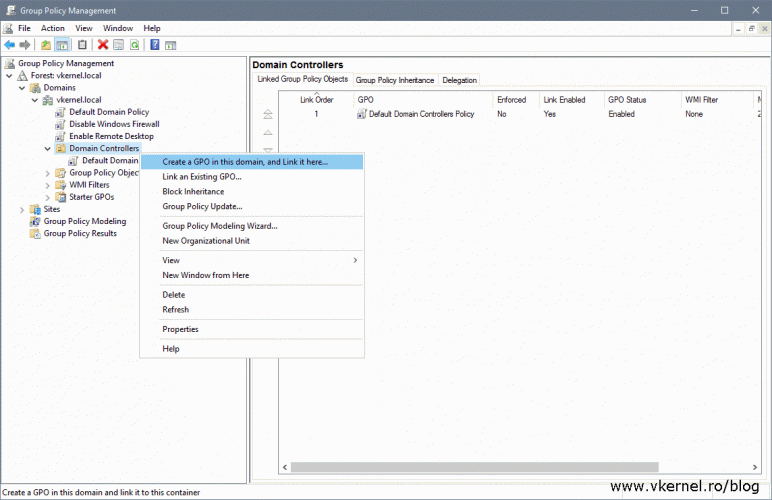Choose Group Policy Modeling Wizard
The width and height of the screenshot is (772, 500).
(252, 225)
